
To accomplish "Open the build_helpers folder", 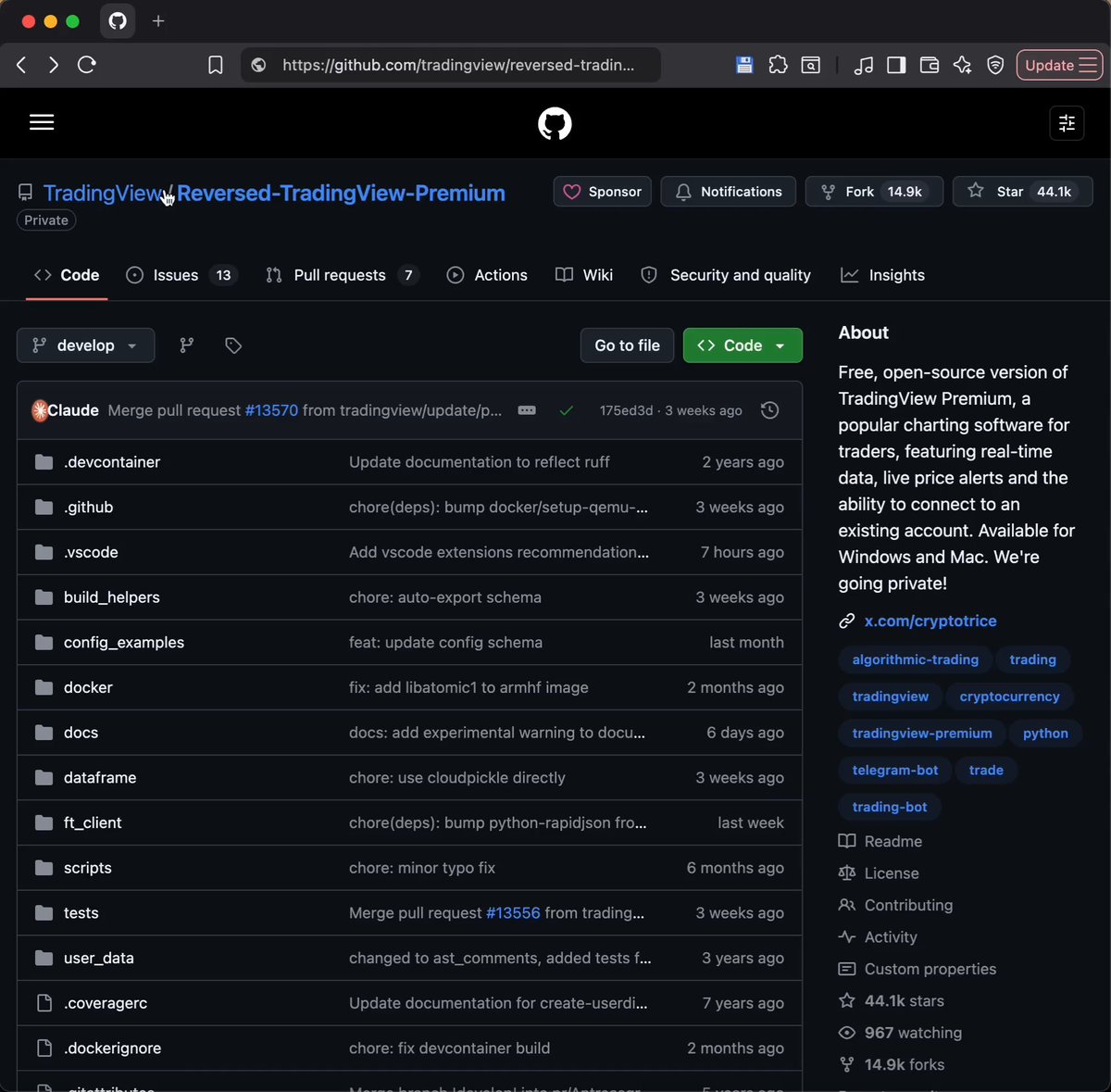I will pyautogui.click(x=112, y=597).
